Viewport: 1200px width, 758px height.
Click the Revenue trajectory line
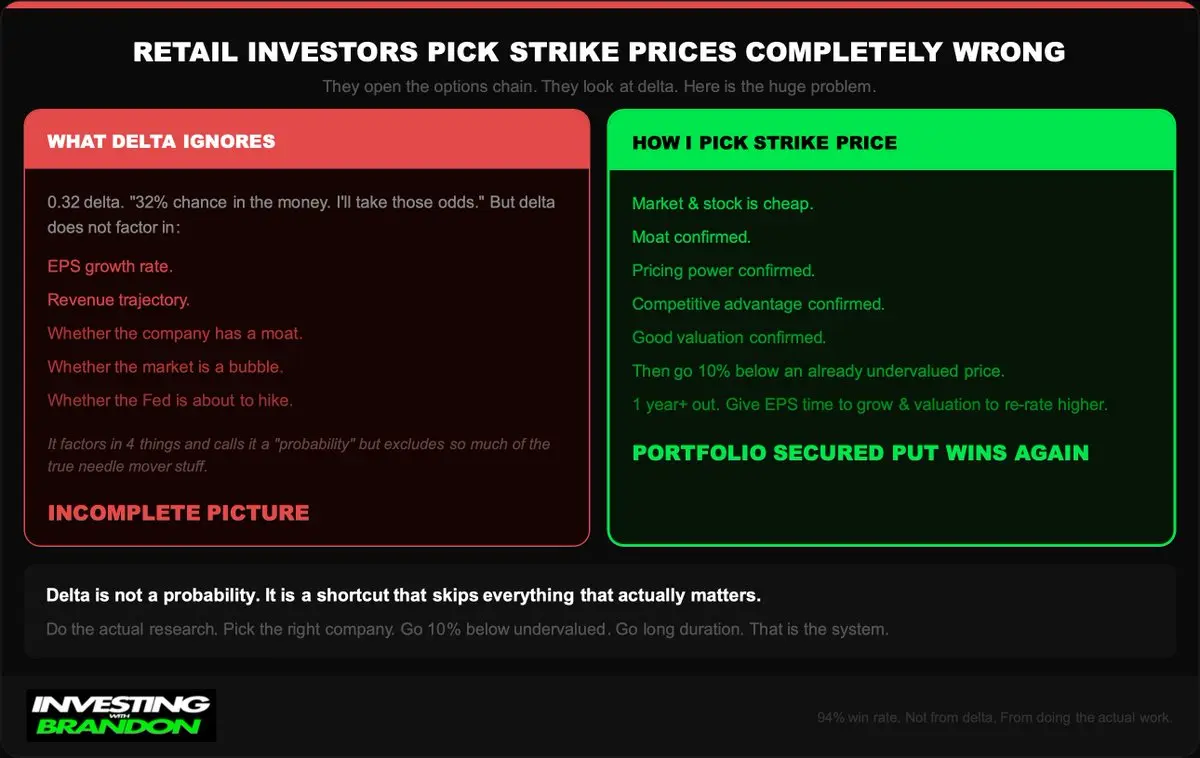coord(118,300)
